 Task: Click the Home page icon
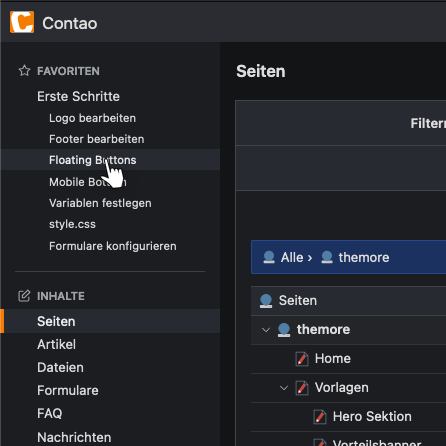coord(302,359)
